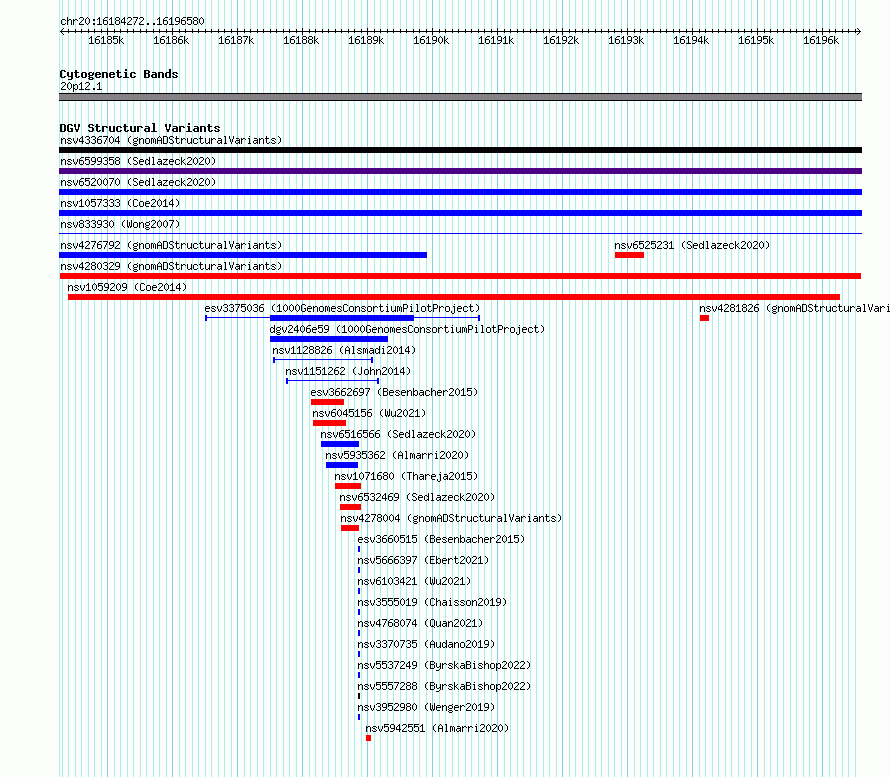Open nsv5537249 (ByrskaBishop2022) label
Screen dimensions: 890x777
[444, 665]
